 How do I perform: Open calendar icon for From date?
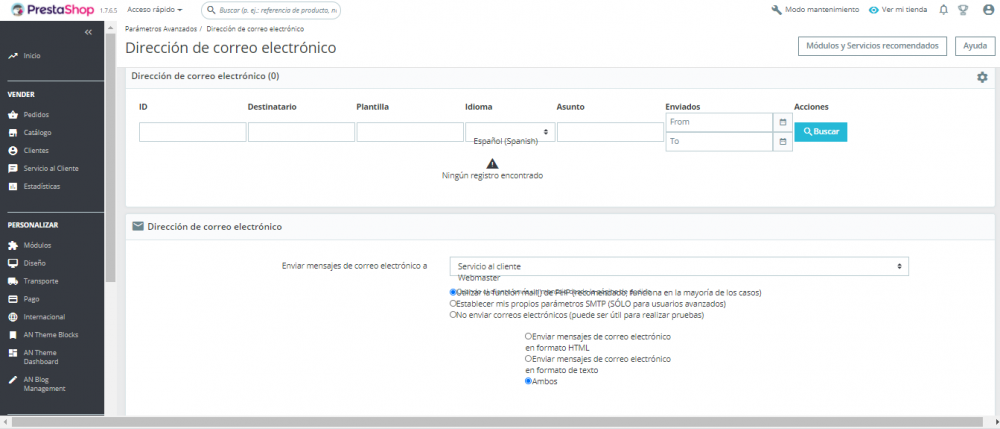(x=781, y=122)
